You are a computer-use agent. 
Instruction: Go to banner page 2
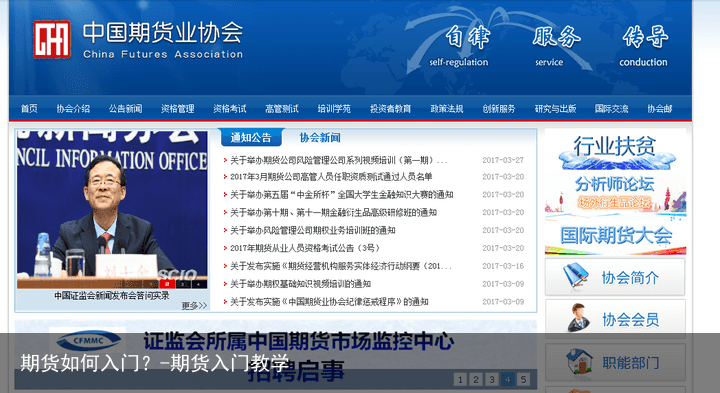tap(476, 380)
